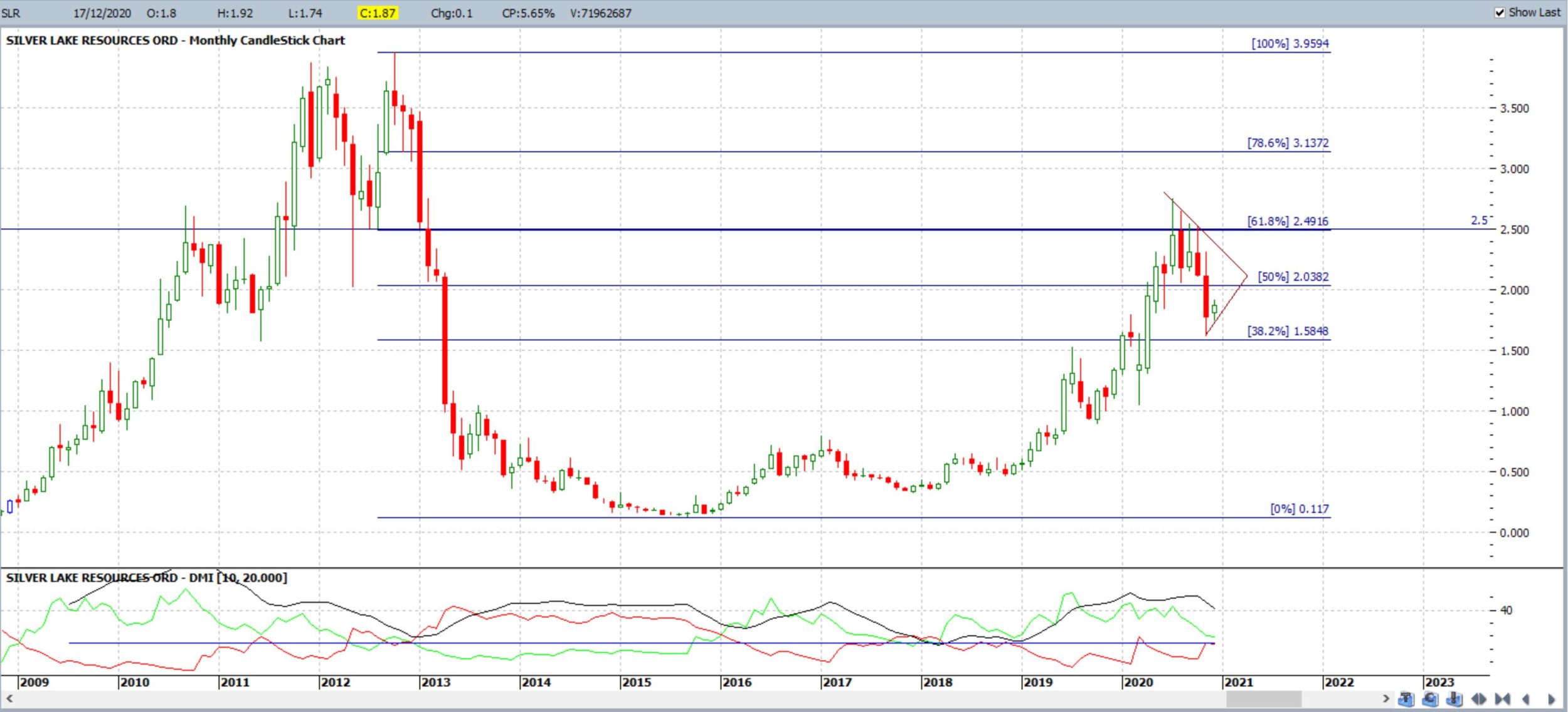
Task: Click the SLR ticker symbol
Action: [x=11, y=13]
